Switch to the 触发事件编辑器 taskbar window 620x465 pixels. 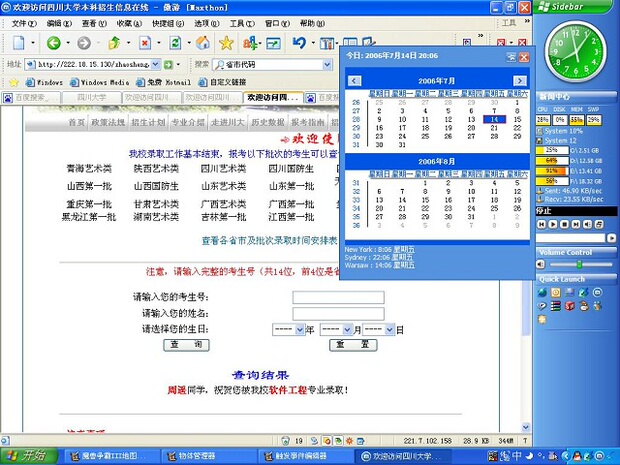(x=305, y=456)
